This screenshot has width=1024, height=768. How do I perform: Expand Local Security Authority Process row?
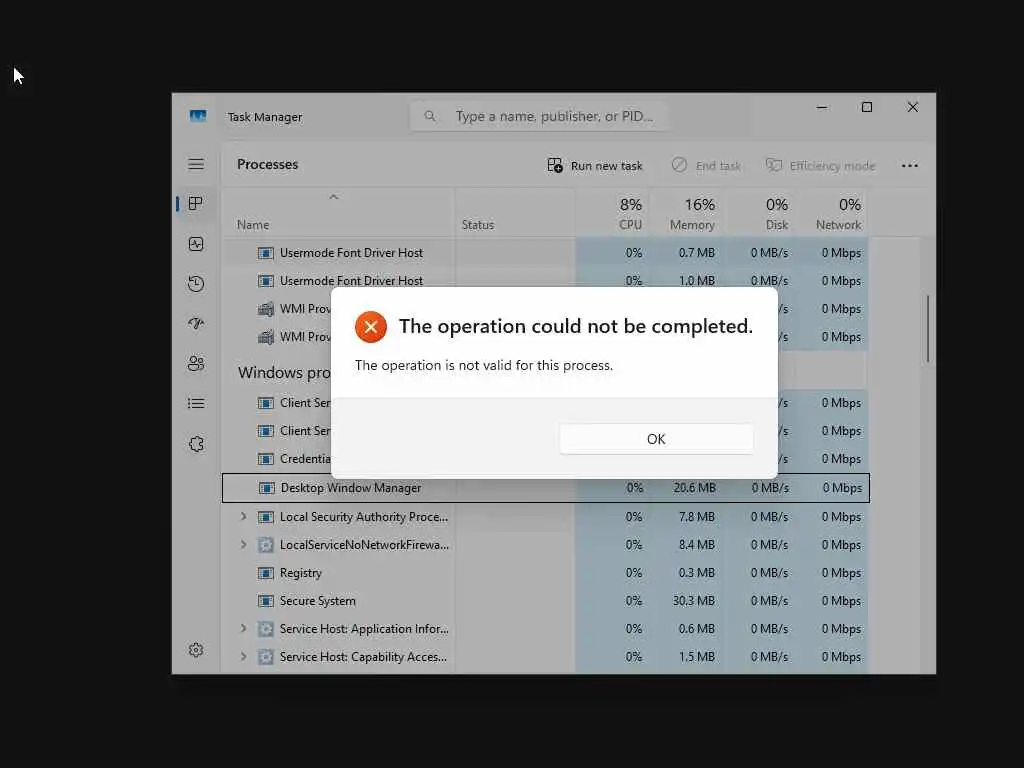pyautogui.click(x=244, y=517)
